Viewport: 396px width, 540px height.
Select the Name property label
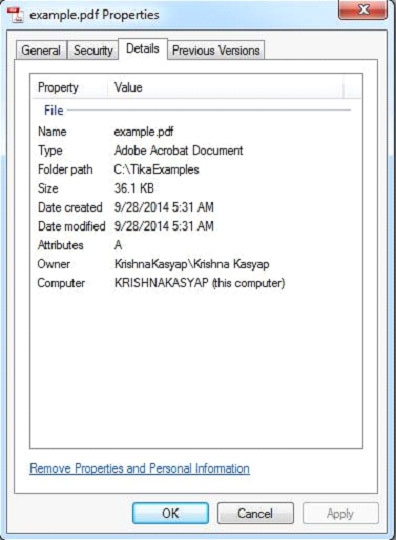[52, 132]
